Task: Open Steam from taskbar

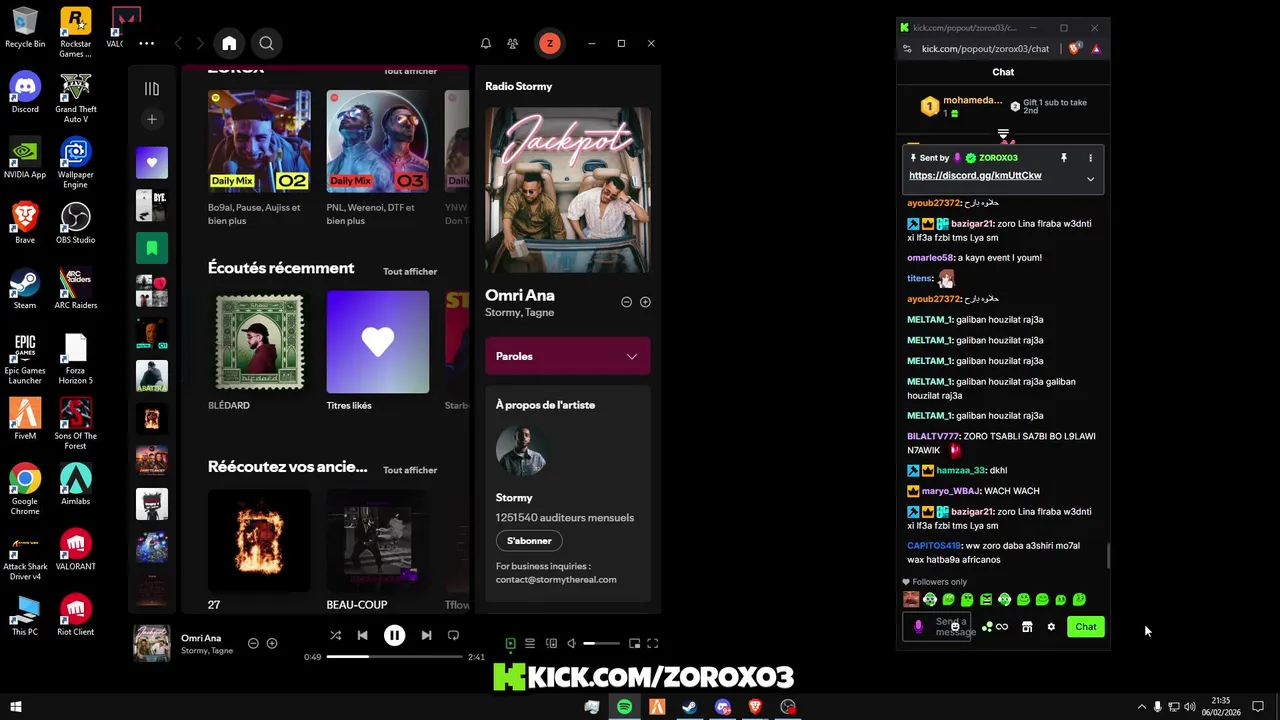Action: click(690, 707)
